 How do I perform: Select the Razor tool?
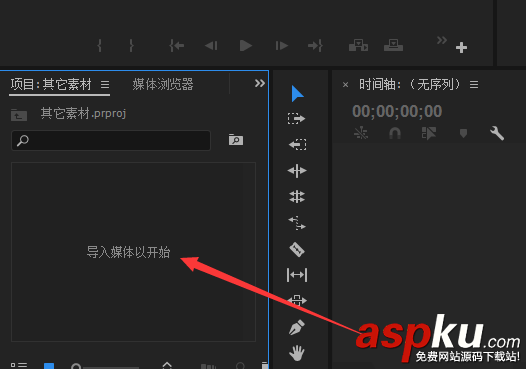297,249
